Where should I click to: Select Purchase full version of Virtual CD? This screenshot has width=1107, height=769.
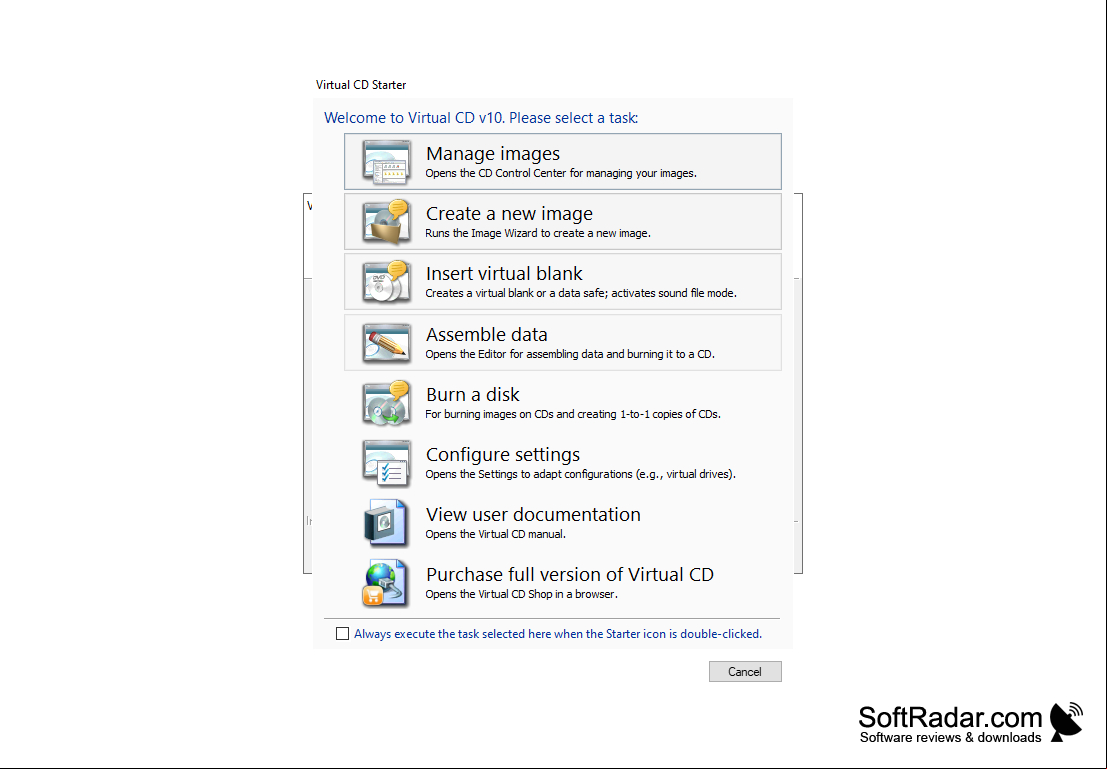tap(570, 574)
